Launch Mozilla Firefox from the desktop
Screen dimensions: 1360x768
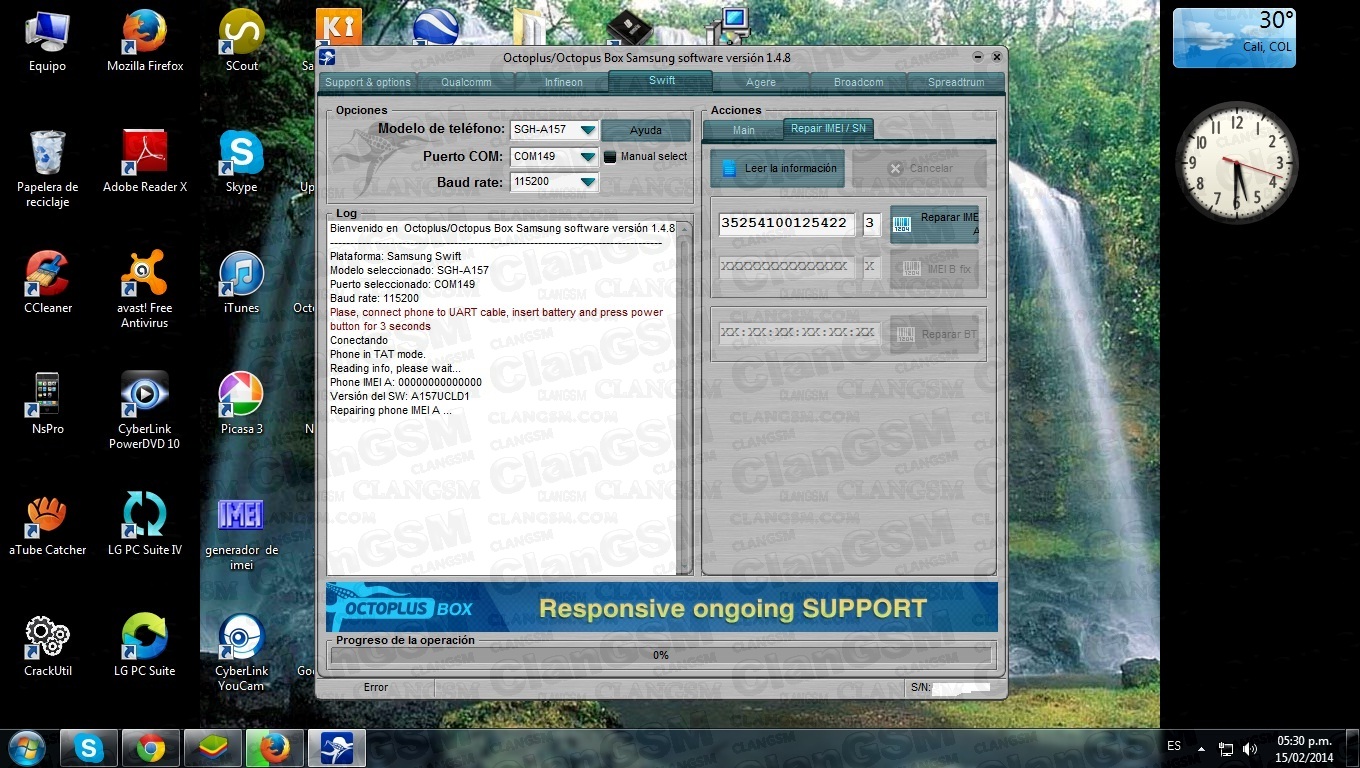tap(145, 42)
